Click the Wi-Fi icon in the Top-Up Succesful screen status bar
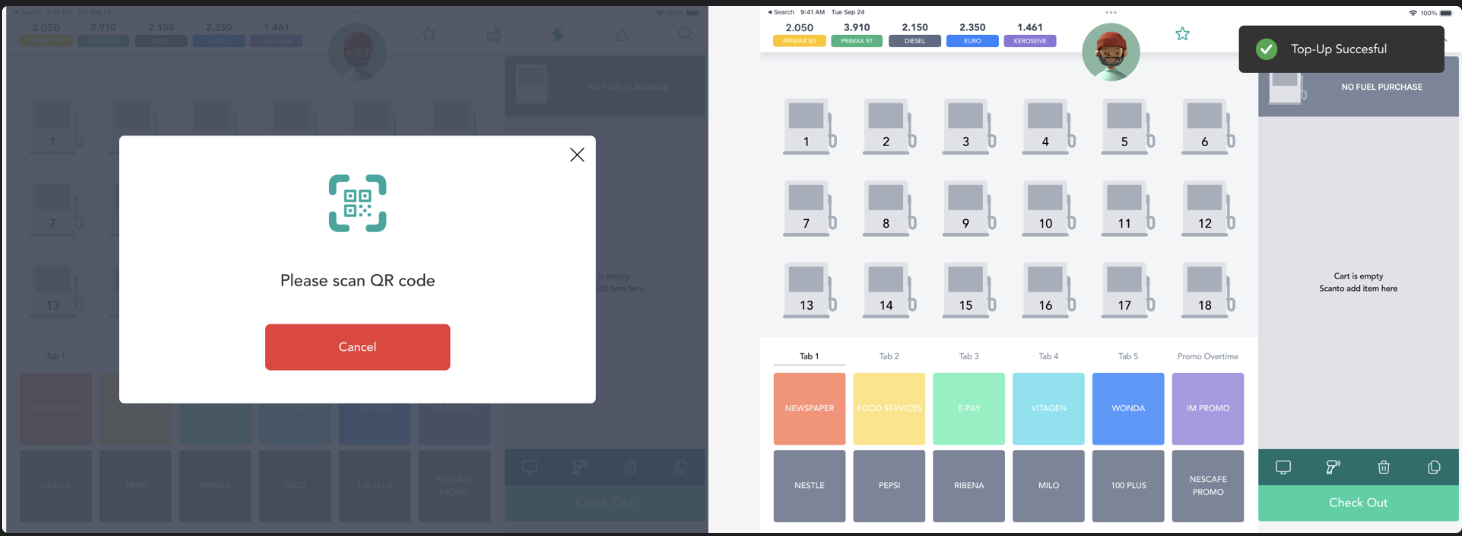The width and height of the screenshot is (1462, 536). 1412,12
